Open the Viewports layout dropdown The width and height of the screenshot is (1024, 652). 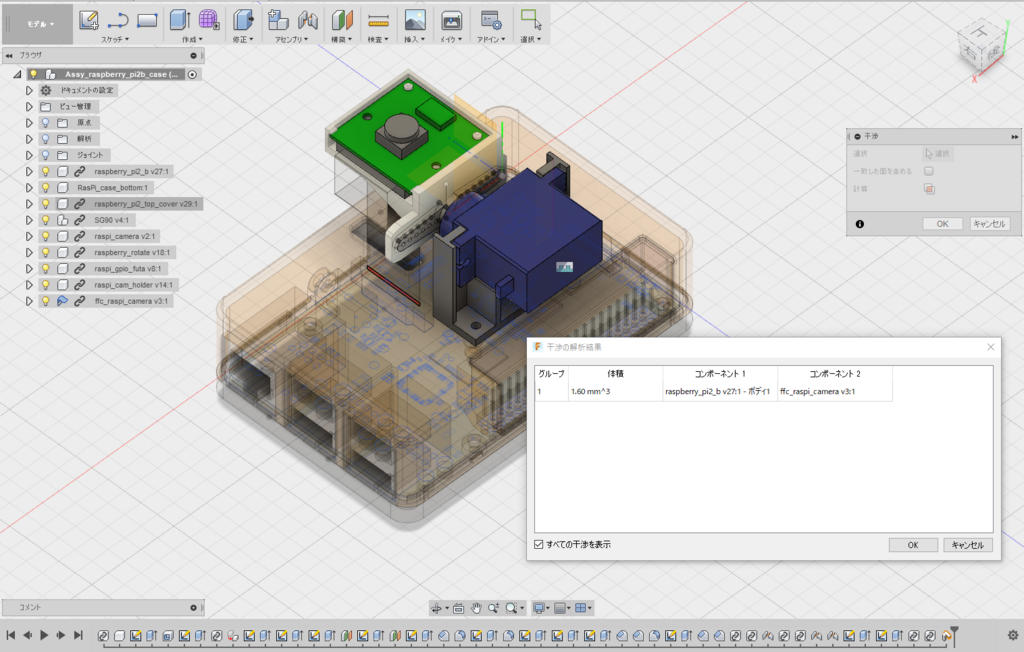pyautogui.click(x=583, y=608)
